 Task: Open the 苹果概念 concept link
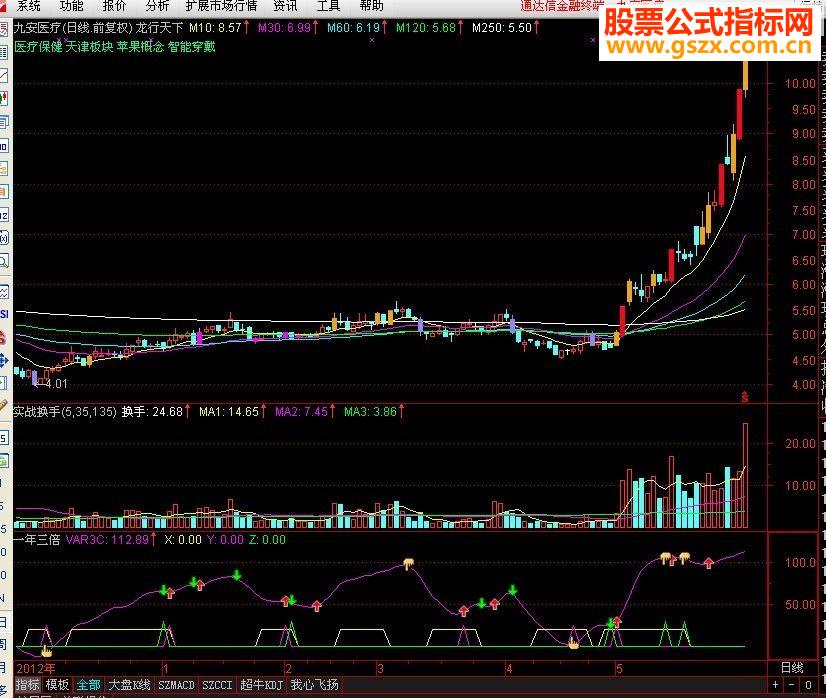coord(140,47)
